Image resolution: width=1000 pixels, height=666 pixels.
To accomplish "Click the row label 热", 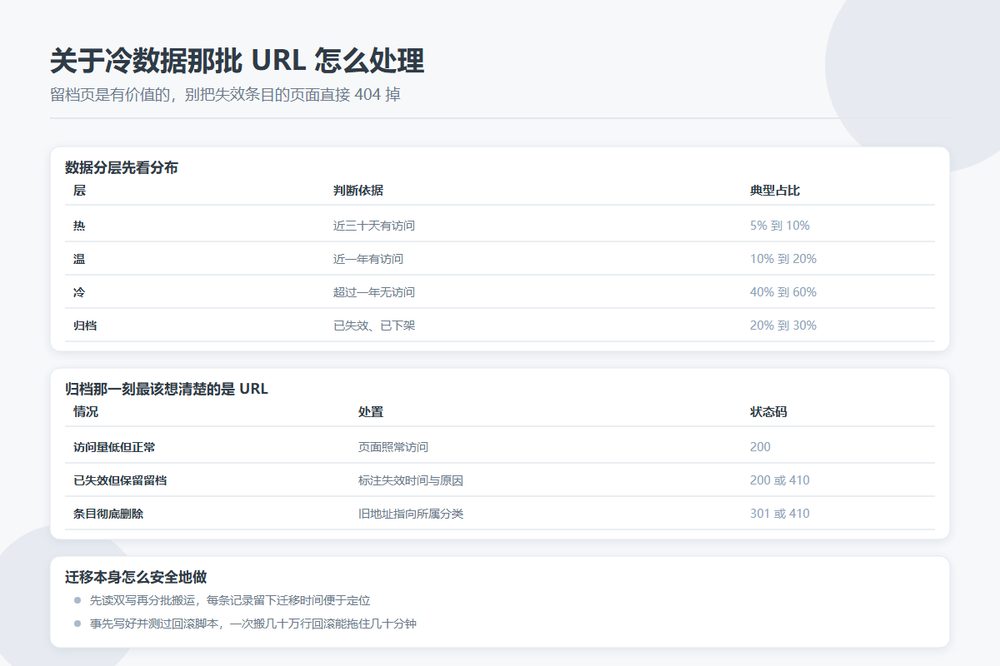I will coord(79,225).
